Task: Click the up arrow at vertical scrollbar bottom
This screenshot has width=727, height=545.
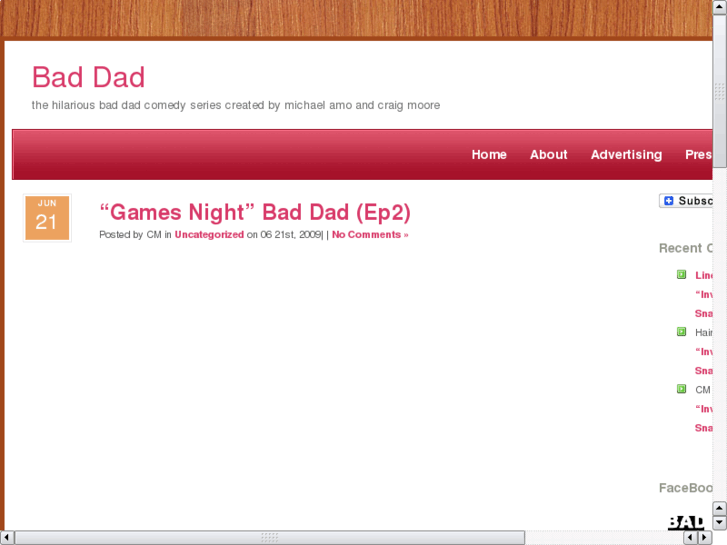Action: point(720,508)
